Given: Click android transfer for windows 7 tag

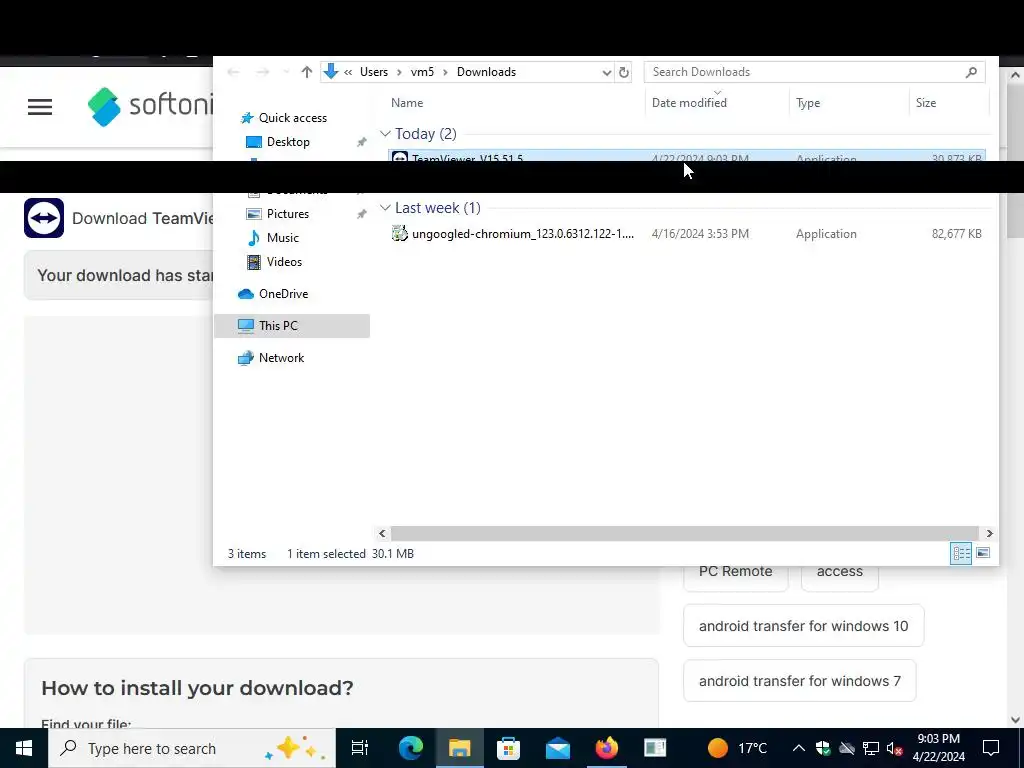Looking at the screenshot, I should click(799, 681).
